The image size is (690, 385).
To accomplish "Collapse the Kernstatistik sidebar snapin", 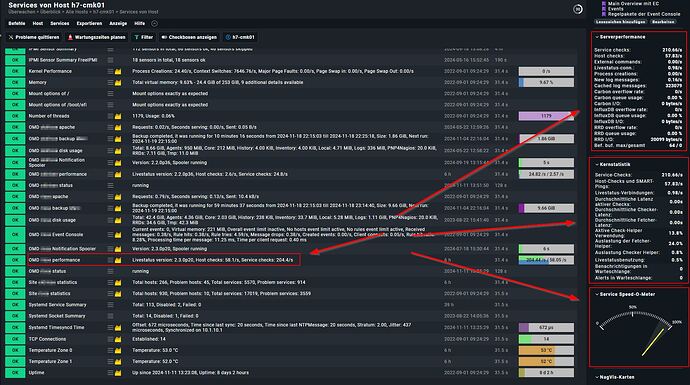I will coord(597,164).
